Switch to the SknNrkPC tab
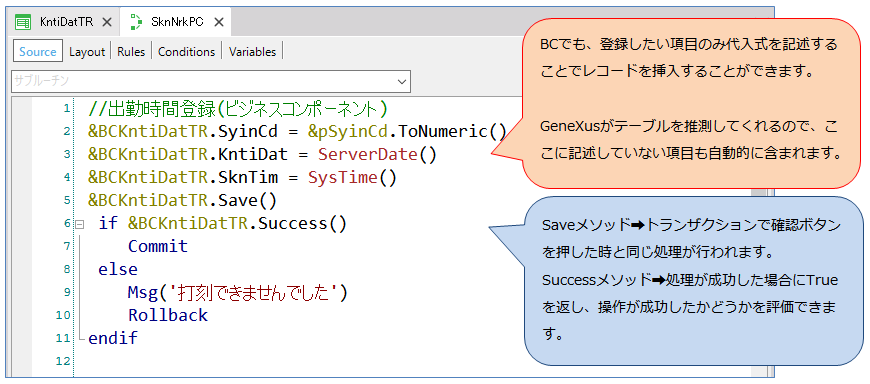 coord(175,22)
